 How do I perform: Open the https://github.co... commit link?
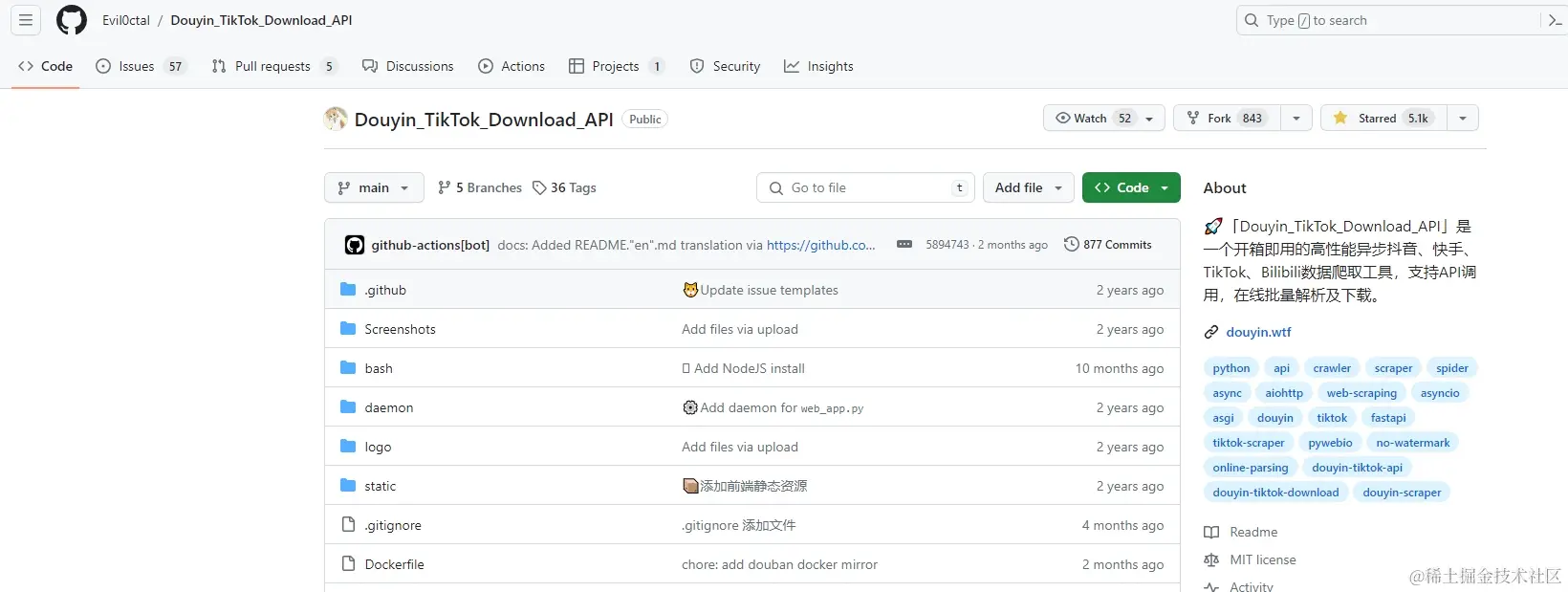pos(821,245)
